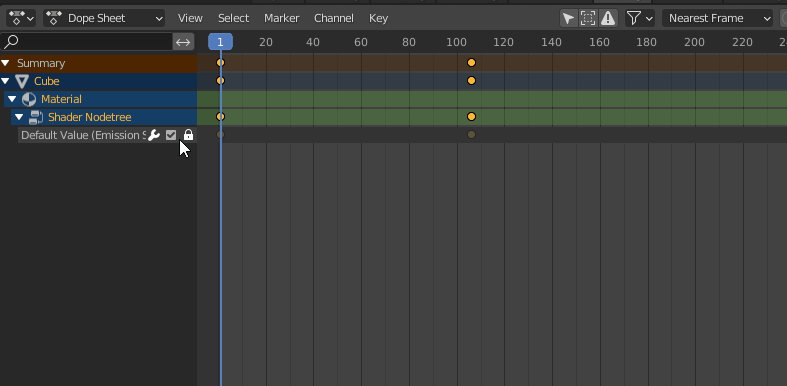The image size is (787, 386).
Task: Open the Filters funnel dropdown
Action: [x=640, y=19]
